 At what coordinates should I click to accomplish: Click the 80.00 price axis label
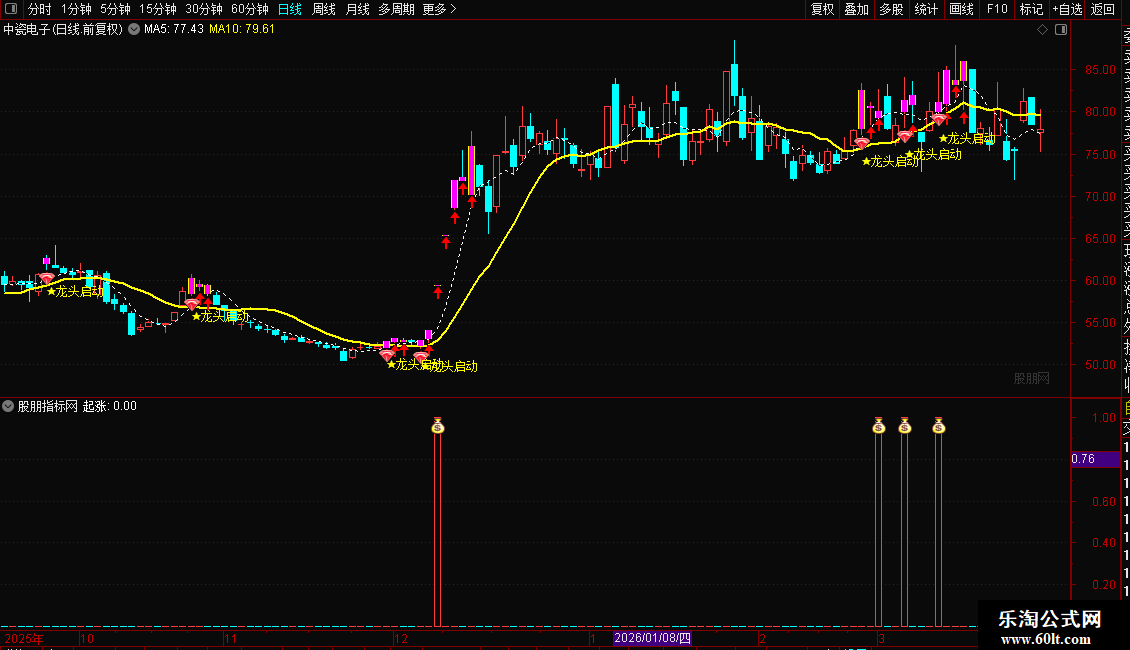tap(1100, 112)
